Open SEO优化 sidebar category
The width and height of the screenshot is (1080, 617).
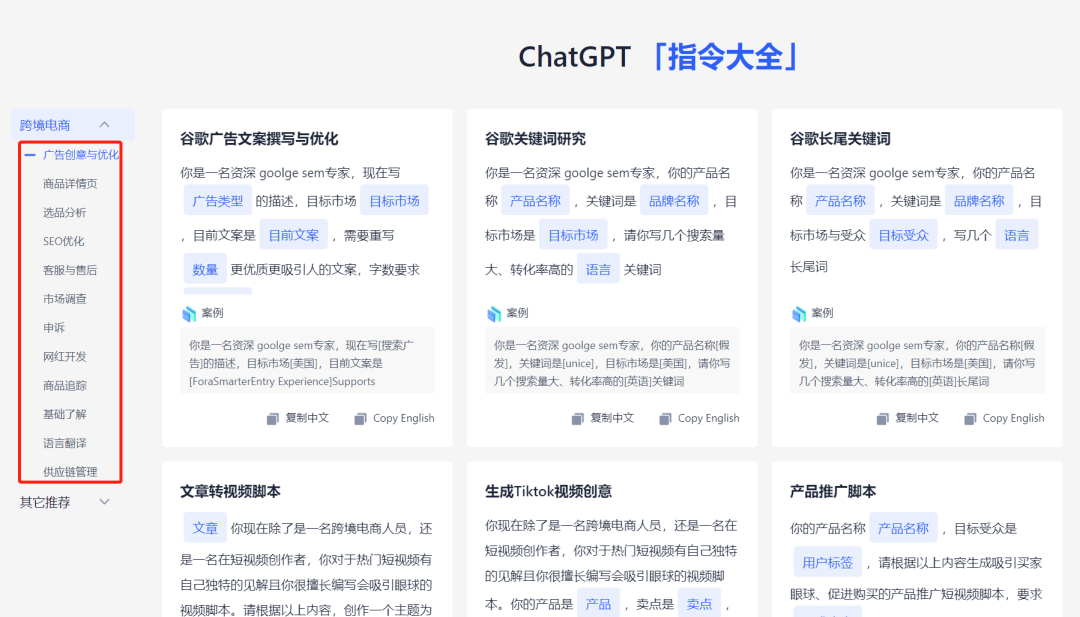pos(64,241)
